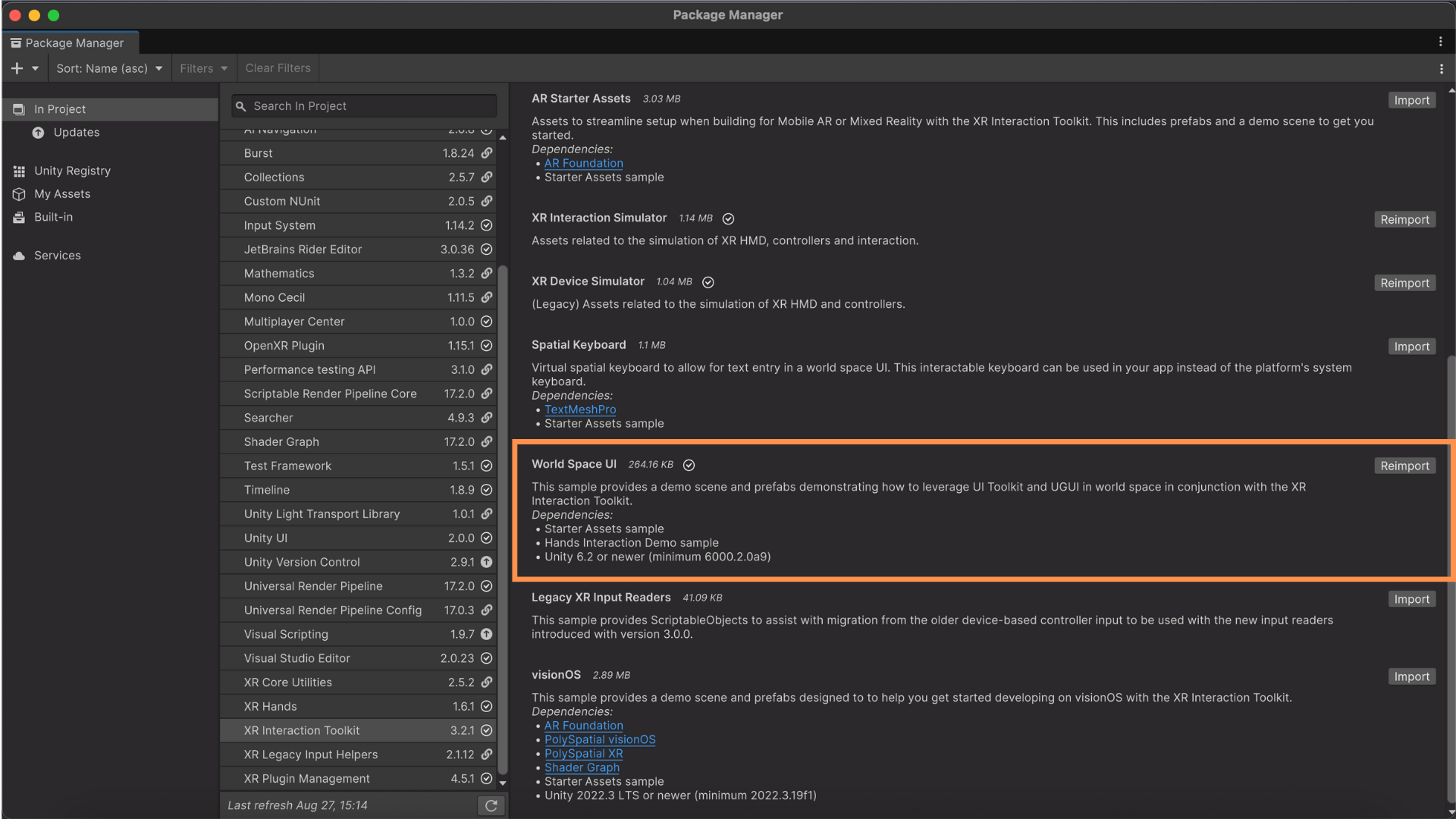Reimport the XR Device Simulator sample

tap(1404, 283)
